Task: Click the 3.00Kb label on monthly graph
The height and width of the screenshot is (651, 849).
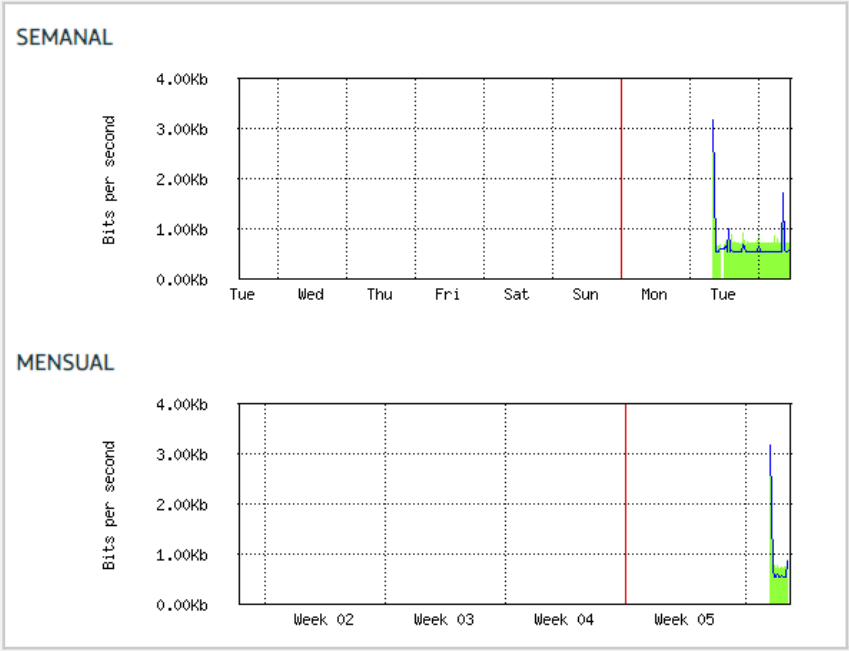Action: [182, 454]
